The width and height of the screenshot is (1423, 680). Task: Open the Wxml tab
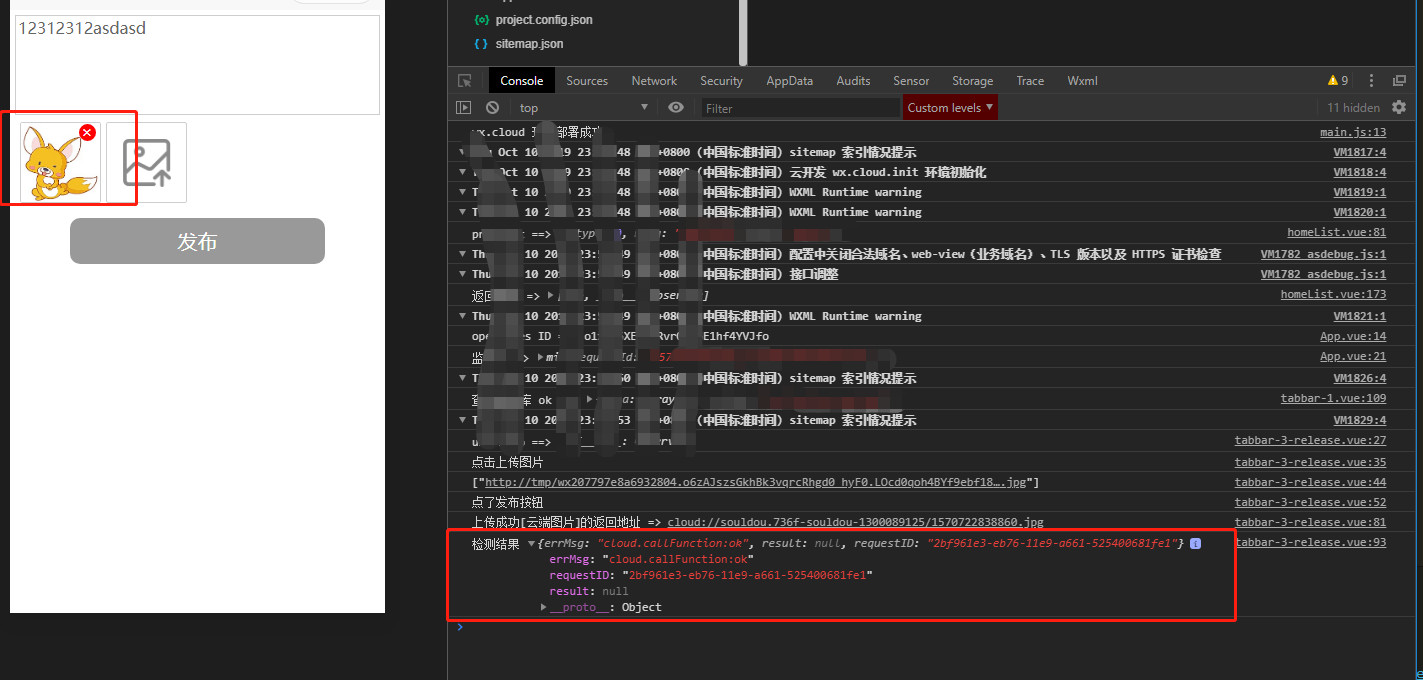(x=1082, y=81)
